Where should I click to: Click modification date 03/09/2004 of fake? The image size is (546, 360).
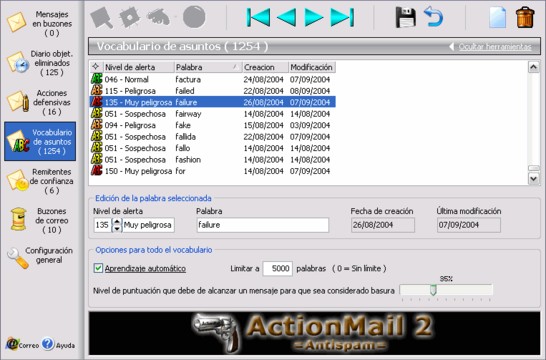coord(310,125)
